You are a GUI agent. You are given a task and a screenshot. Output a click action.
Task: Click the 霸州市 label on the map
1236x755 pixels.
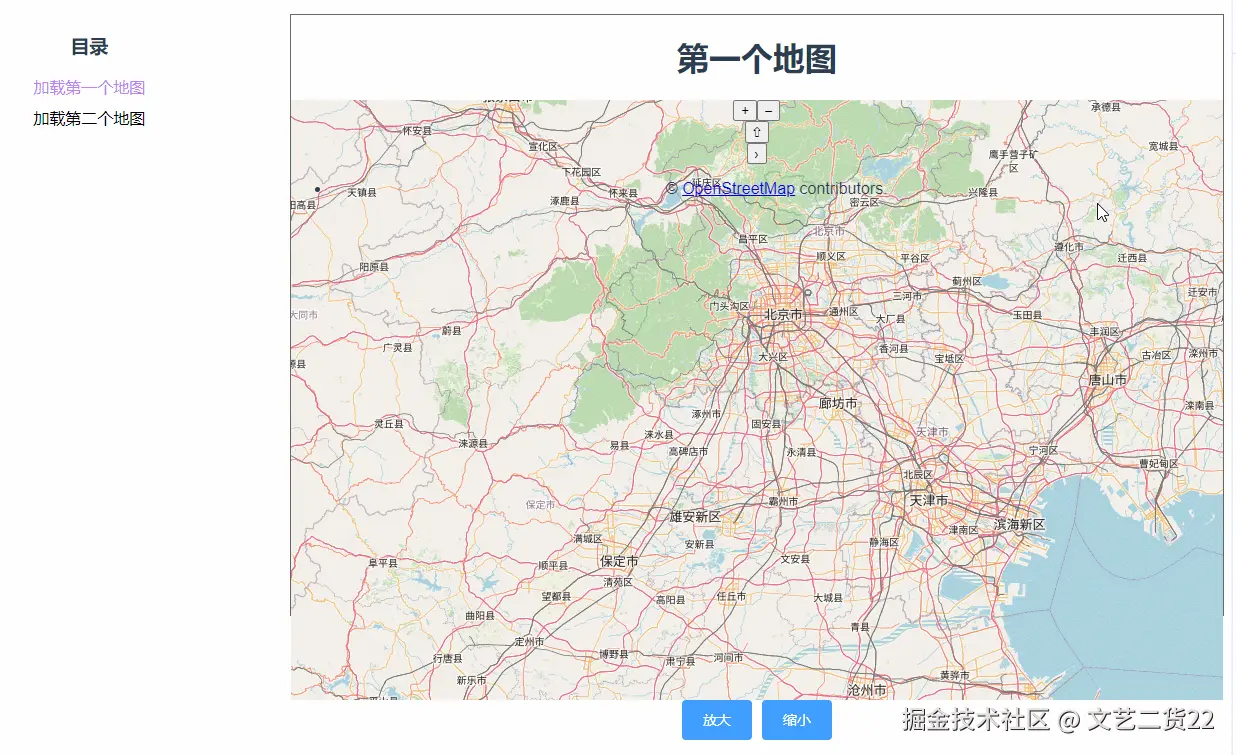[x=783, y=502]
